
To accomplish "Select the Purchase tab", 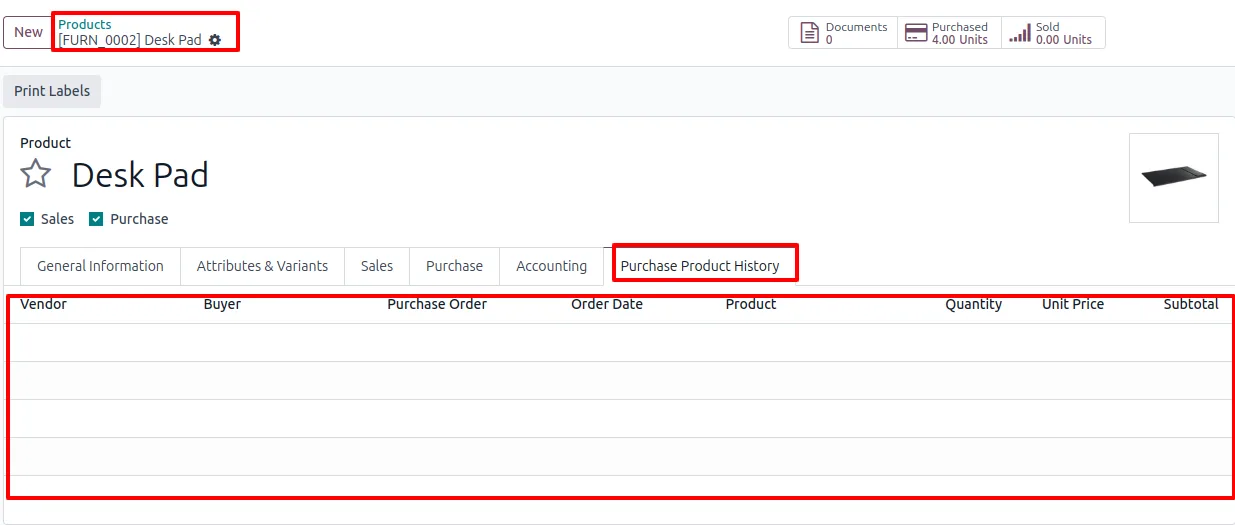I will pyautogui.click(x=454, y=266).
